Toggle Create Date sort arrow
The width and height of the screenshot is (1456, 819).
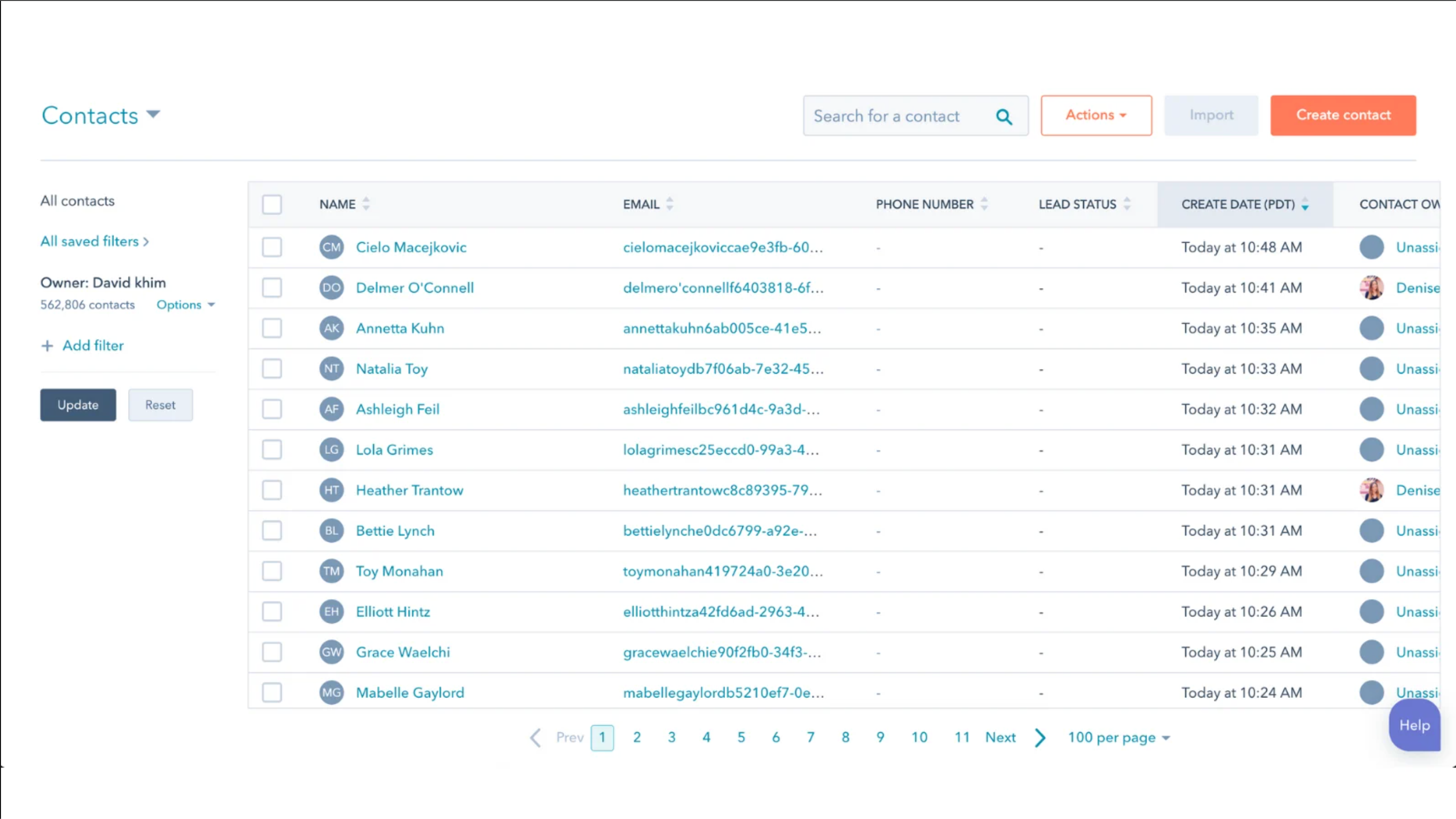1305,204
